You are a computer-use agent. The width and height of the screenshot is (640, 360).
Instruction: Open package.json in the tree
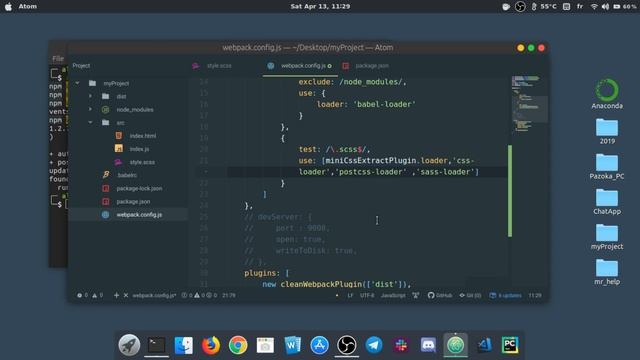point(133,202)
